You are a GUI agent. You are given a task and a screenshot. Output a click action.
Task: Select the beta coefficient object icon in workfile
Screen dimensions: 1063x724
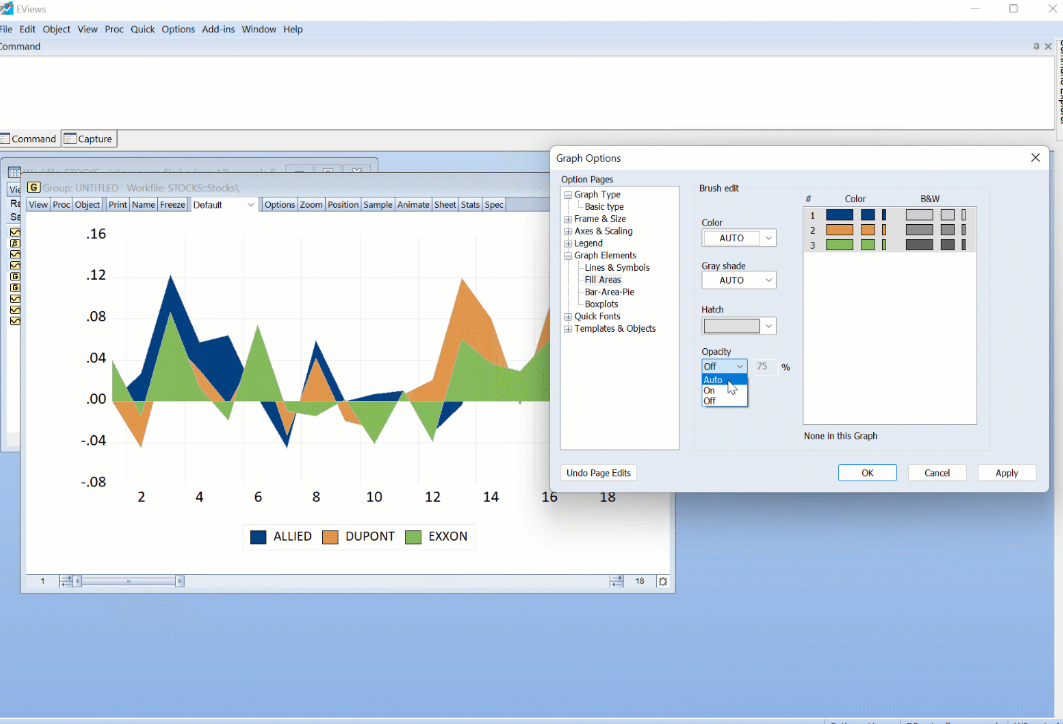point(15,243)
